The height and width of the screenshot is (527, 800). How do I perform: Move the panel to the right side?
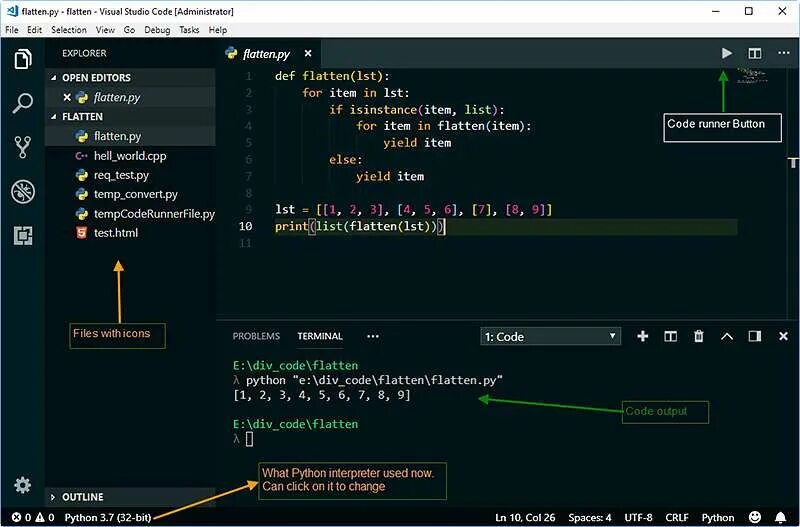(x=755, y=336)
